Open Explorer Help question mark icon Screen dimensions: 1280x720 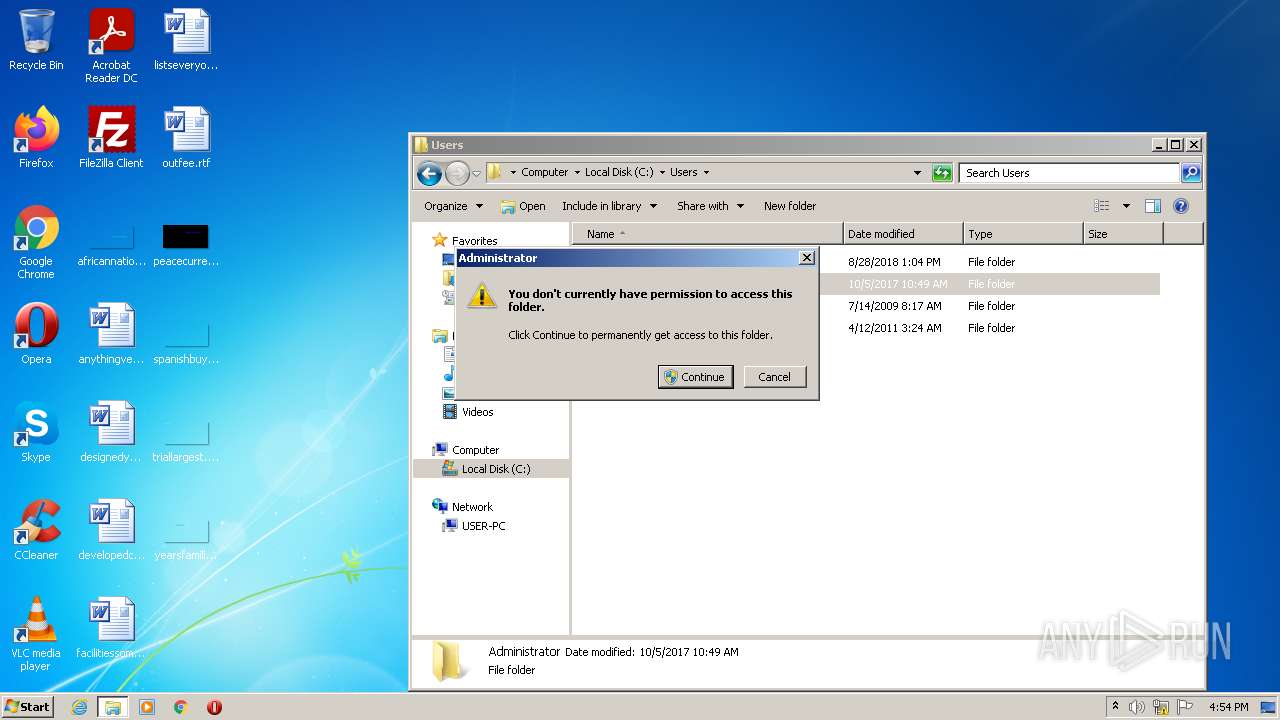click(x=1181, y=206)
